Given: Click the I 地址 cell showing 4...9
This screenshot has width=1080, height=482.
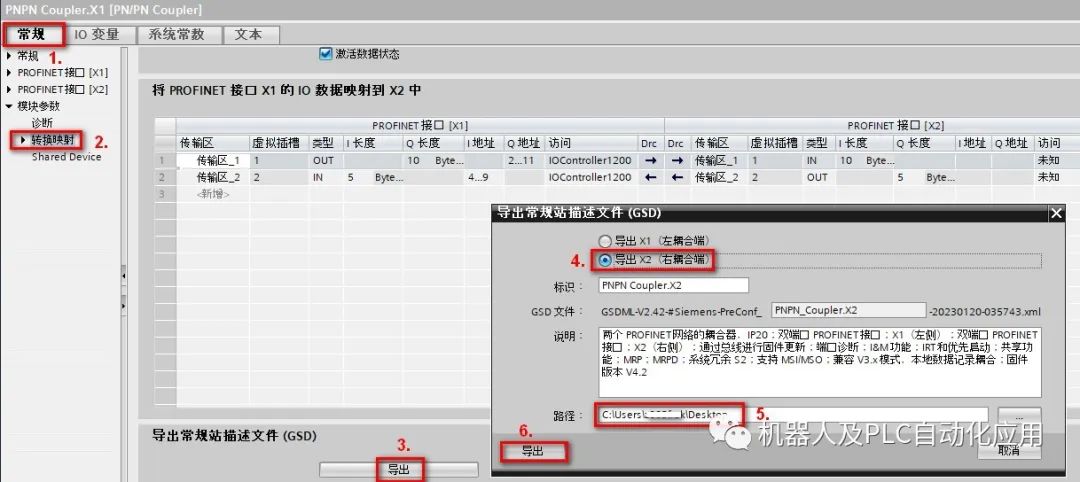Looking at the screenshot, I should (485, 178).
